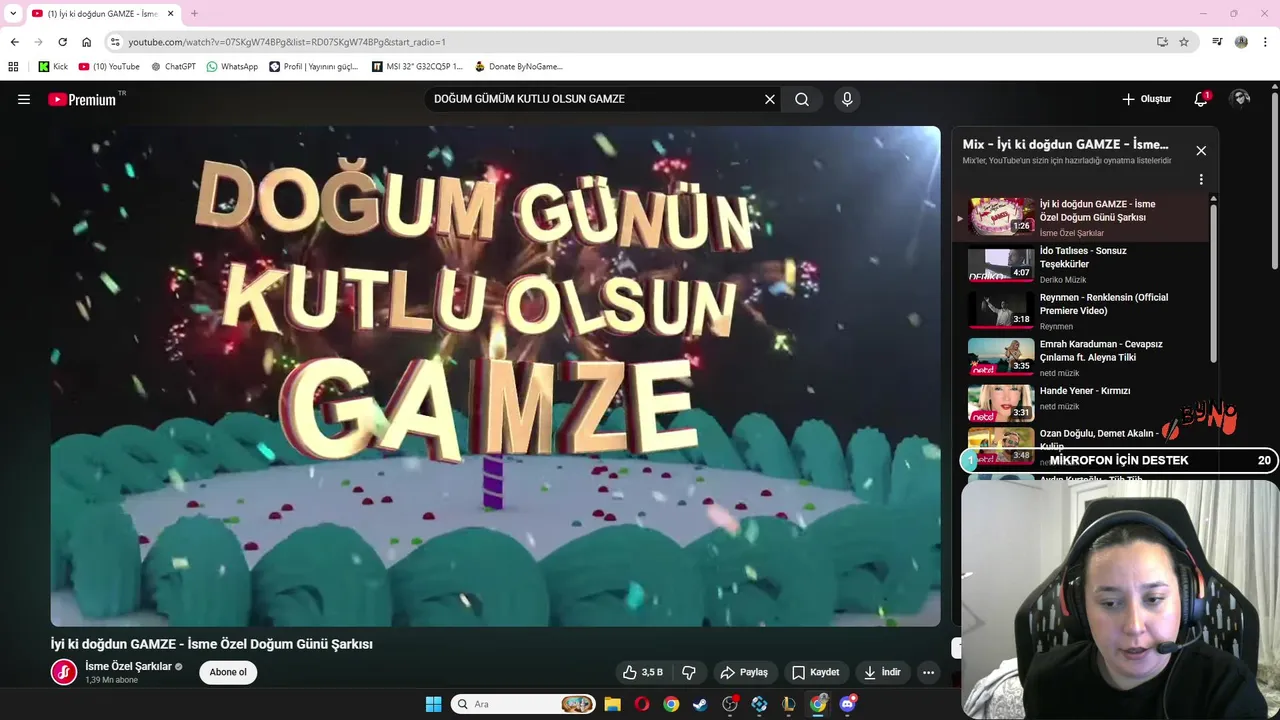The image size is (1280, 720).
Task: Click the Oluştur create button
Action: tap(1146, 99)
